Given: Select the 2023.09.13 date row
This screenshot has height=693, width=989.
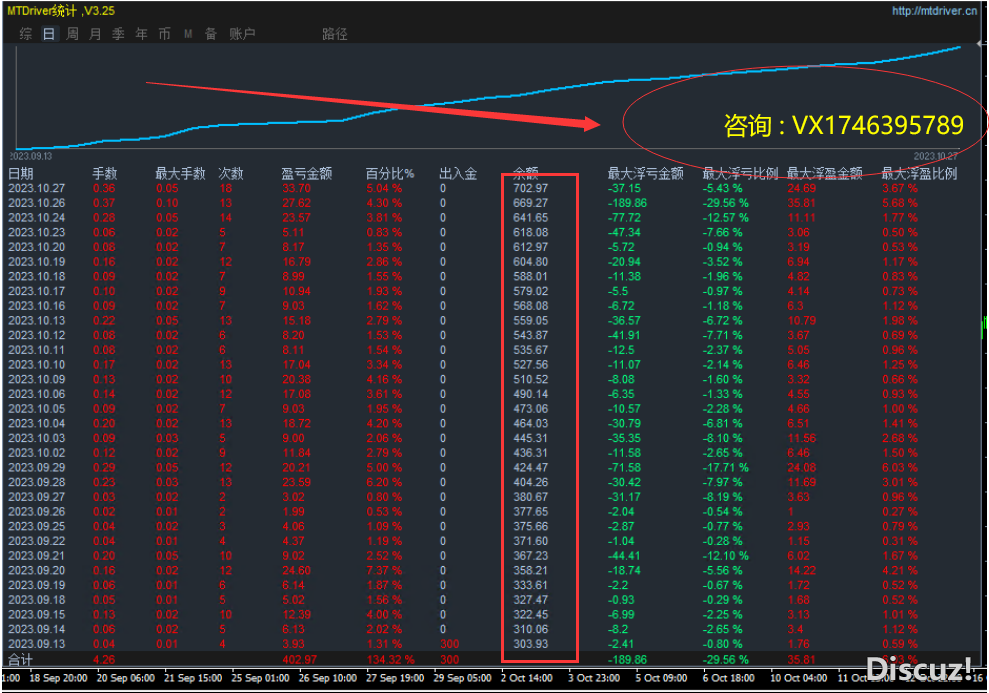Looking at the screenshot, I should pyautogui.click(x=36, y=643).
